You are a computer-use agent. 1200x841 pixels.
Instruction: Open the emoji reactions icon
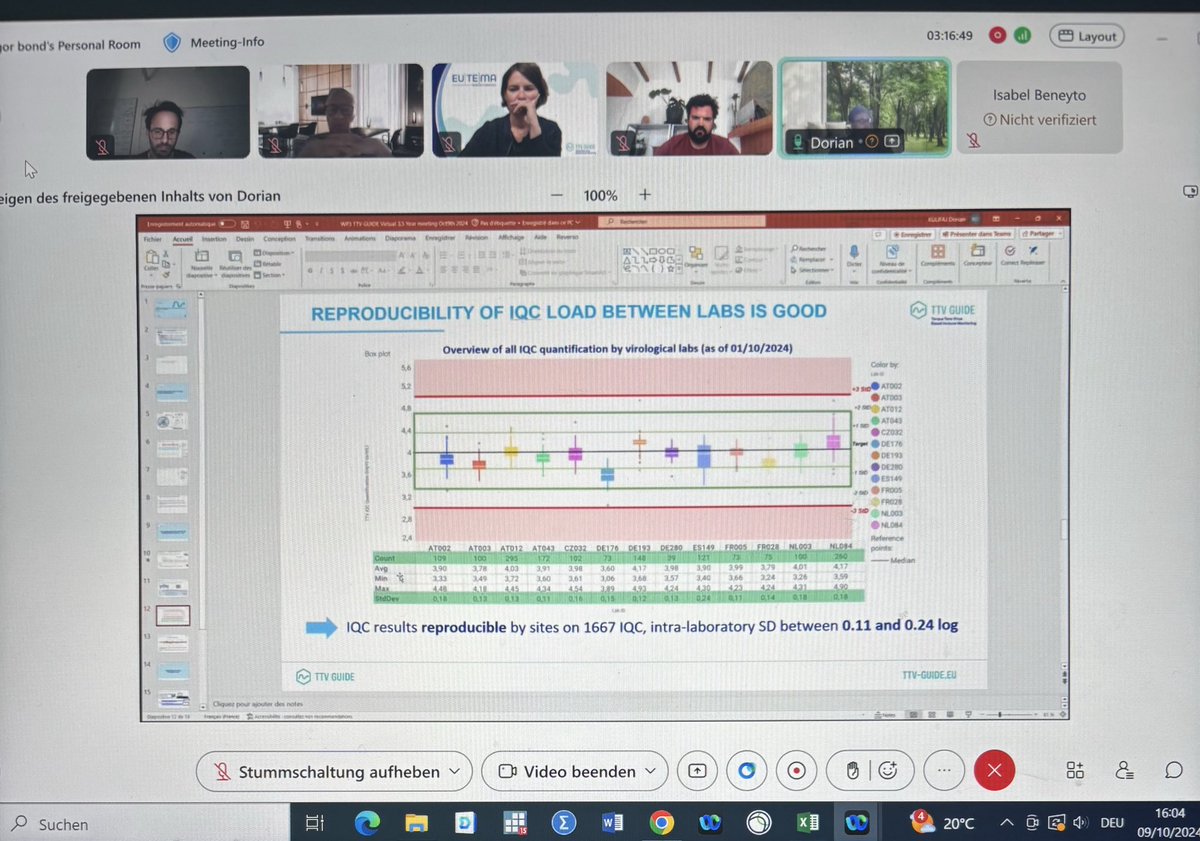(887, 771)
